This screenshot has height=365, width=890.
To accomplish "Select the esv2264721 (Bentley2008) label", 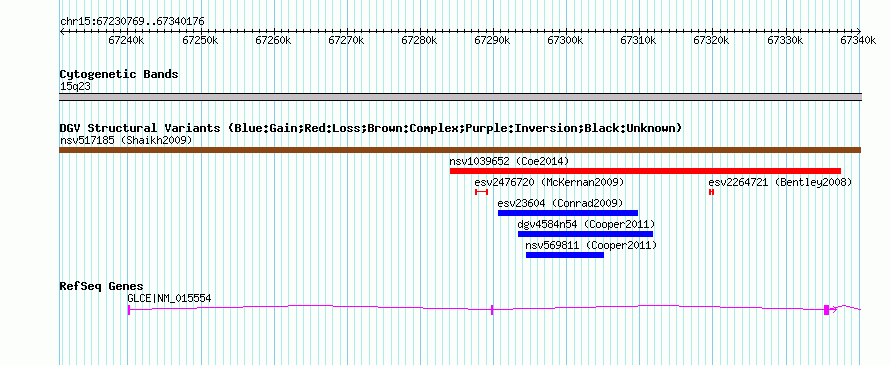I will 780,182.
